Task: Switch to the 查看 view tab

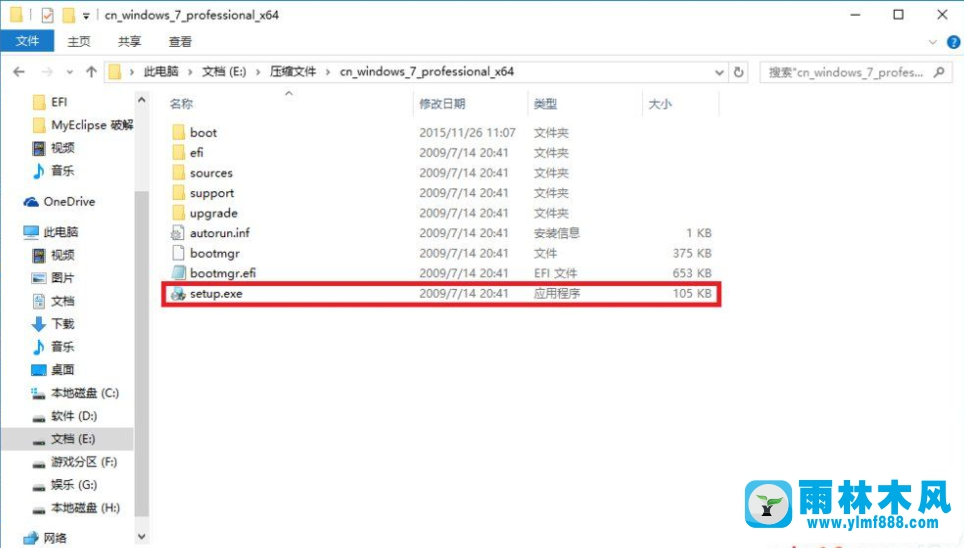Action: (180, 41)
